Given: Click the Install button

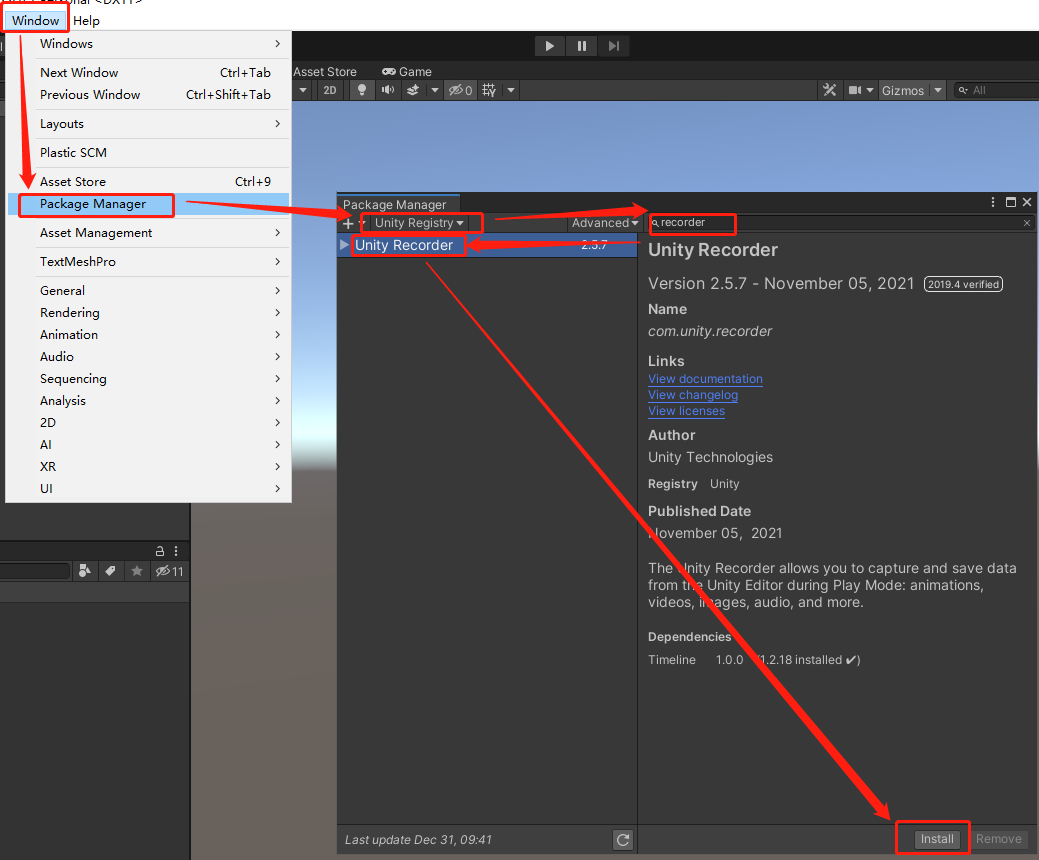Looking at the screenshot, I should [x=937, y=839].
